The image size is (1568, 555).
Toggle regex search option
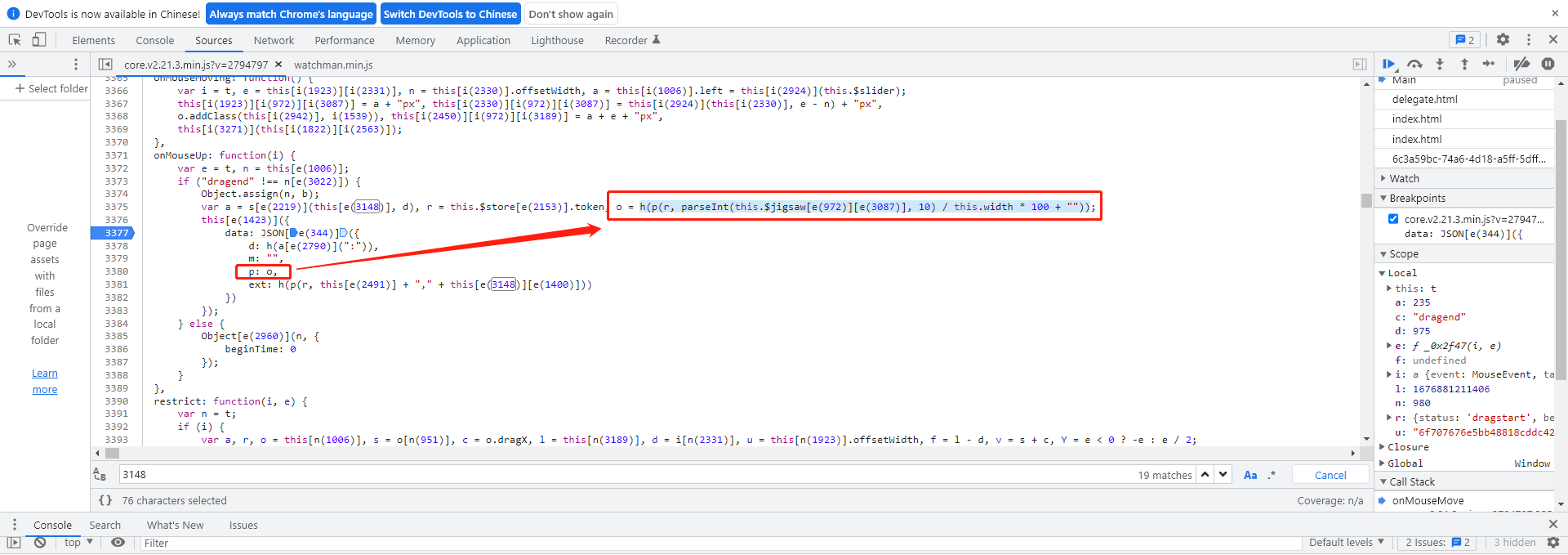point(1272,475)
